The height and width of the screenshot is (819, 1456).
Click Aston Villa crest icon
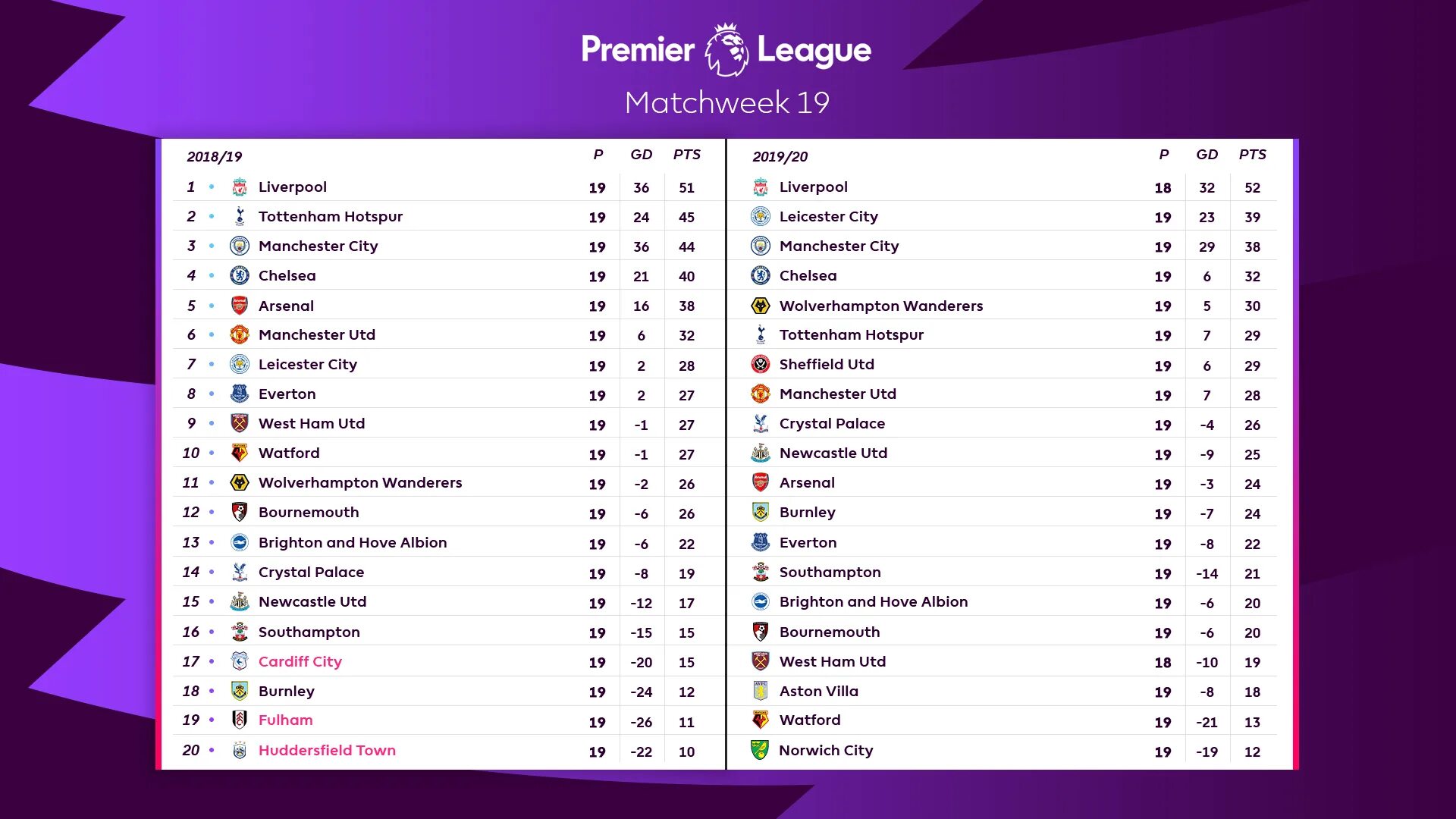[761, 691]
